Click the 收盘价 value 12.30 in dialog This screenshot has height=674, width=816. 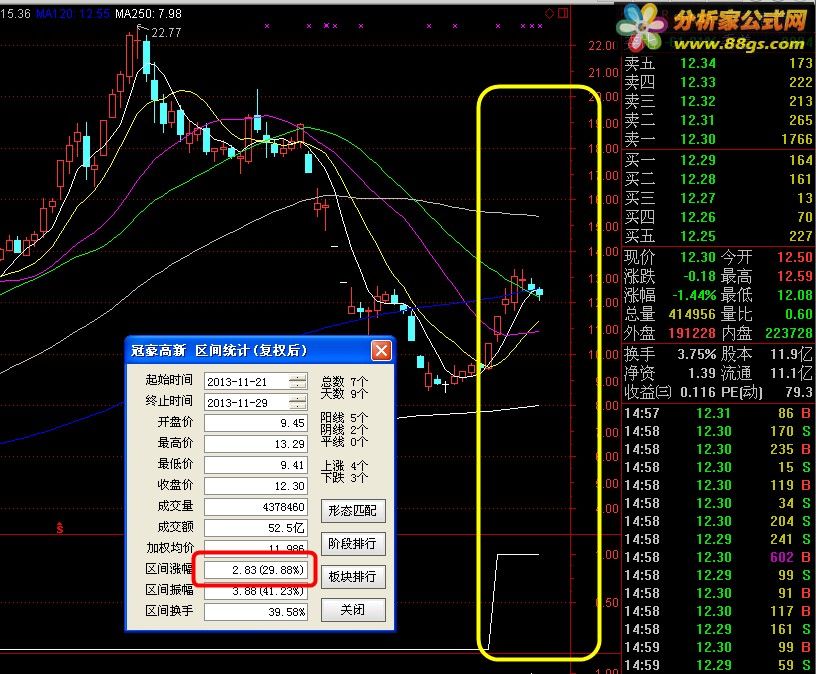pyautogui.click(x=256, y=486)
